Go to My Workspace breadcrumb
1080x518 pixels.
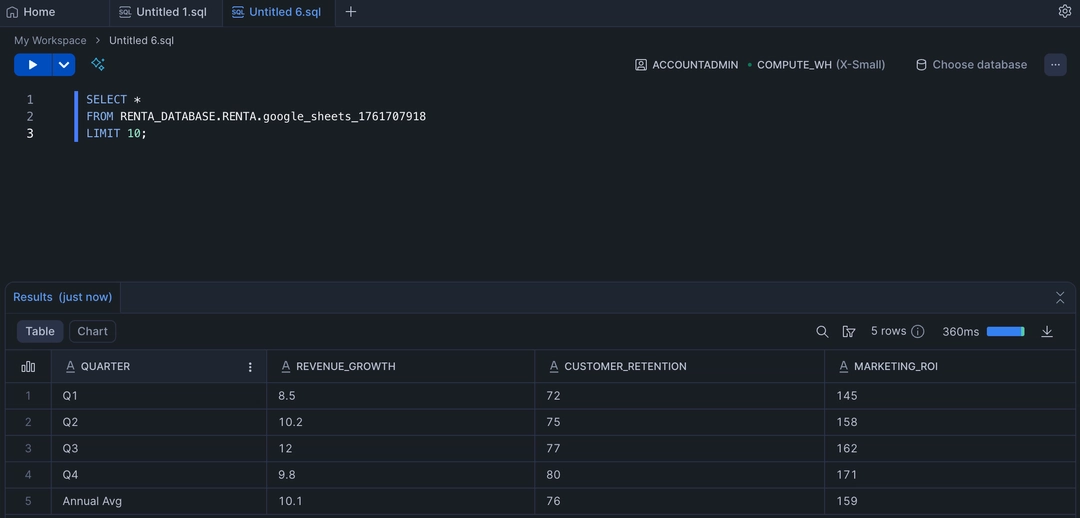(50, 41)
